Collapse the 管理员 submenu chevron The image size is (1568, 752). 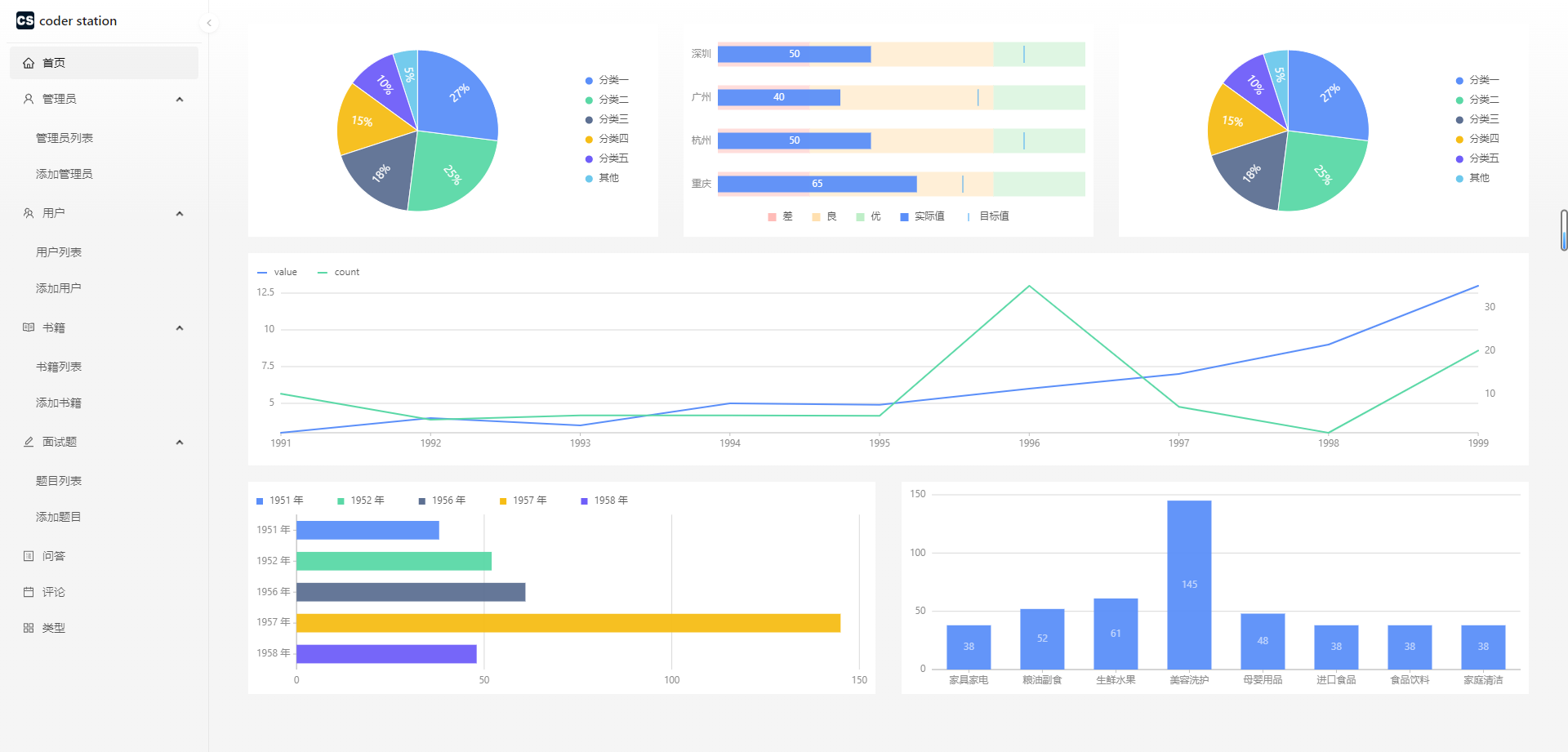point(180,100)
